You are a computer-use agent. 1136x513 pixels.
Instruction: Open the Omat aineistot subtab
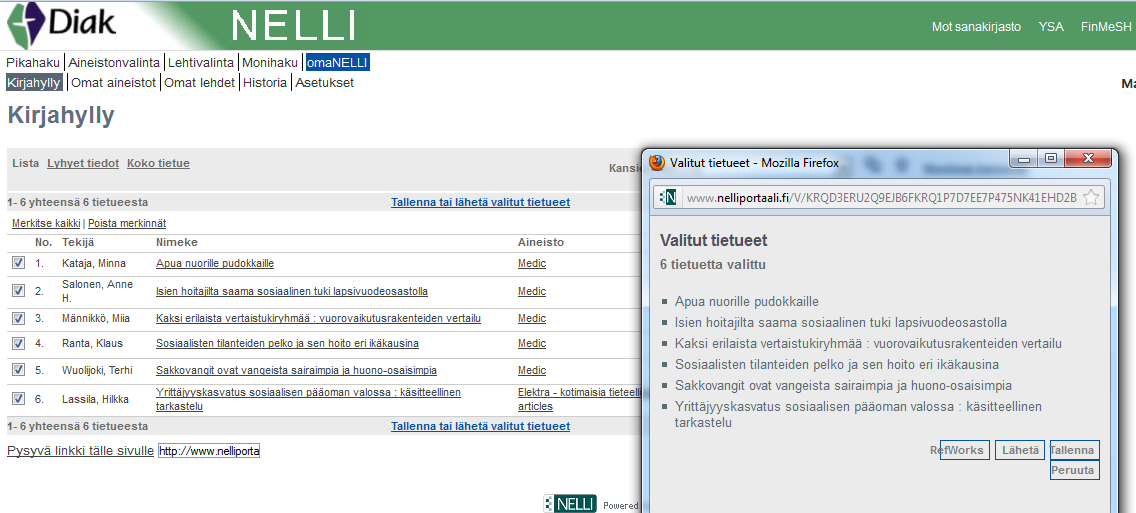113,83
